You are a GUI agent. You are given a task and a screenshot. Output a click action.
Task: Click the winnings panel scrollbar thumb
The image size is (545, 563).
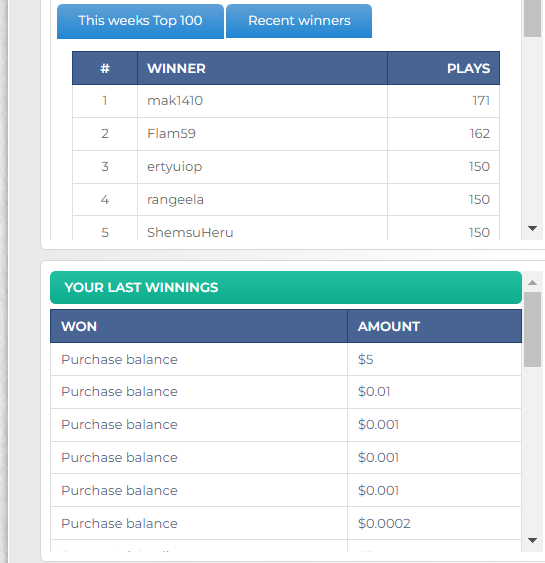532,330
